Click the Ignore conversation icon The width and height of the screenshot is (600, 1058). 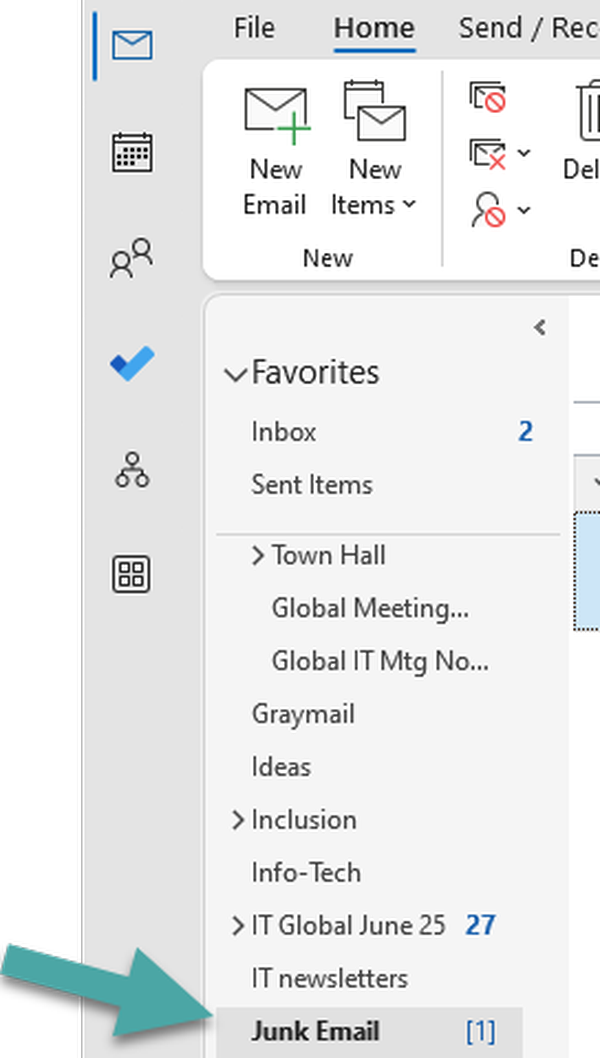(x=488, y=97)
